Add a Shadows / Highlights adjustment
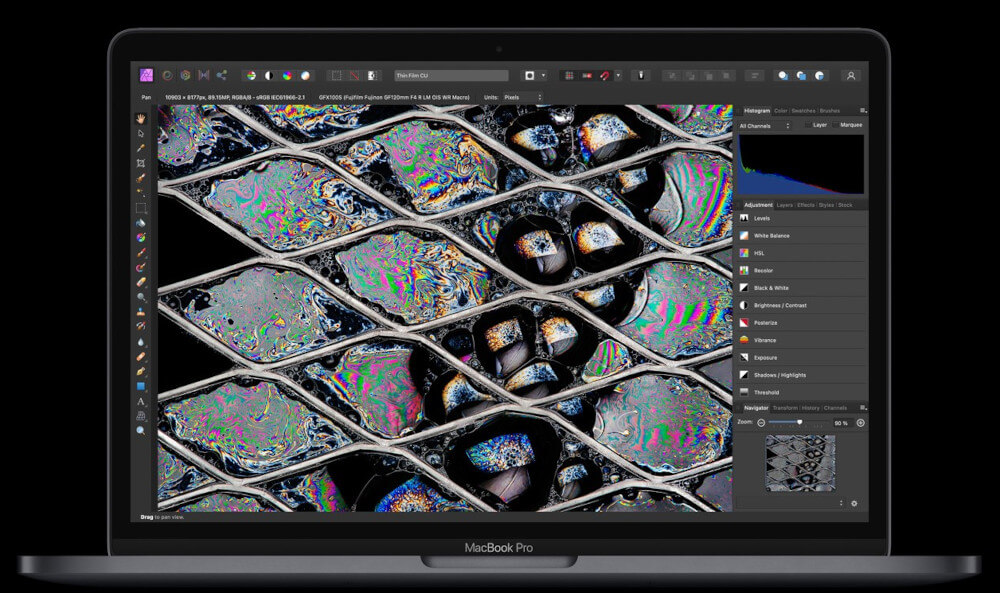This screenshot has height=593, width=1000. click(802, 375)
